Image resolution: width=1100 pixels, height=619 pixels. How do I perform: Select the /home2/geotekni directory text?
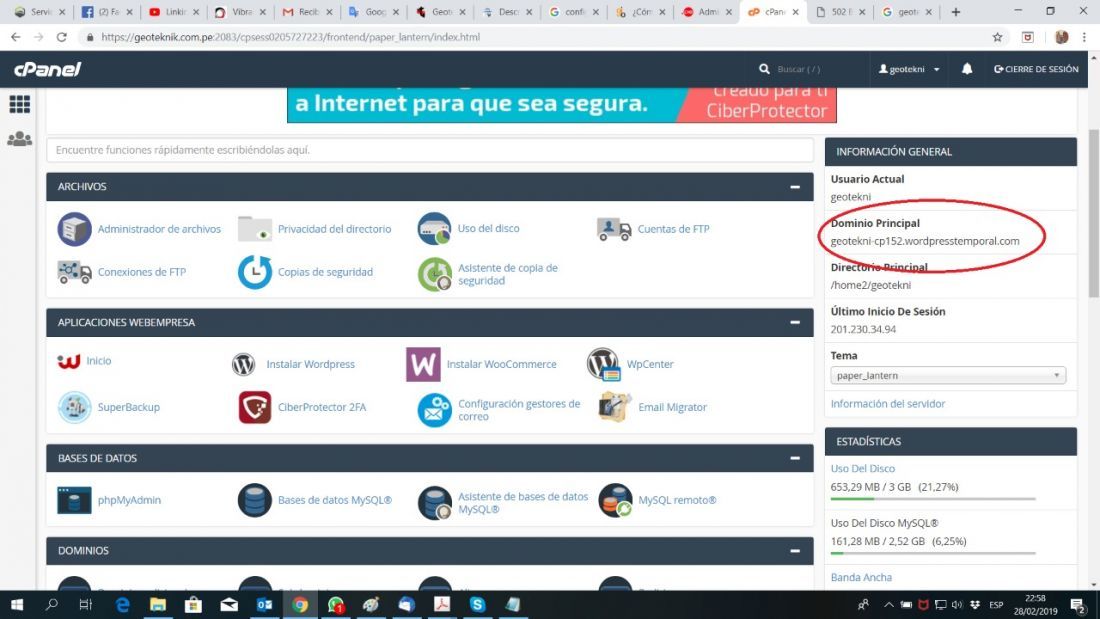871,286
